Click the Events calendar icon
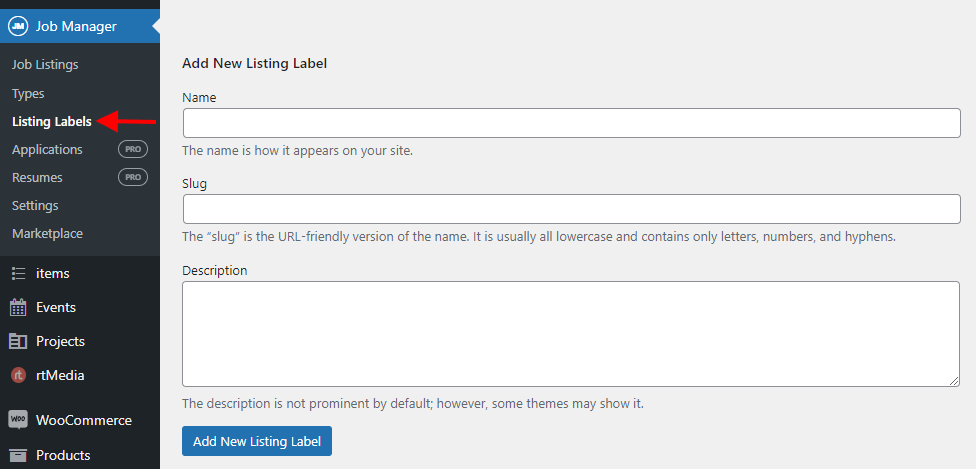976x469 pixels. click(18, 307)
